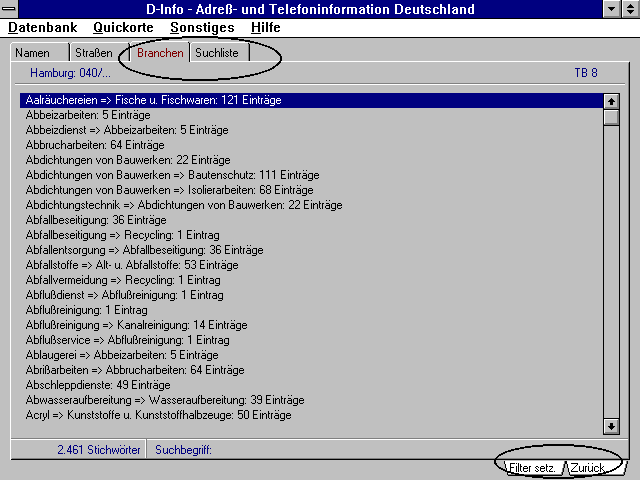Open the Sonstiges menu
This screenshot has height=480, width=640.
[203, 27]
